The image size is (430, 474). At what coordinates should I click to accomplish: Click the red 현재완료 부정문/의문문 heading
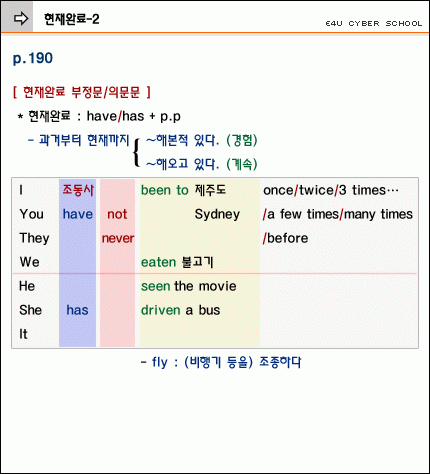coord(82,92)
